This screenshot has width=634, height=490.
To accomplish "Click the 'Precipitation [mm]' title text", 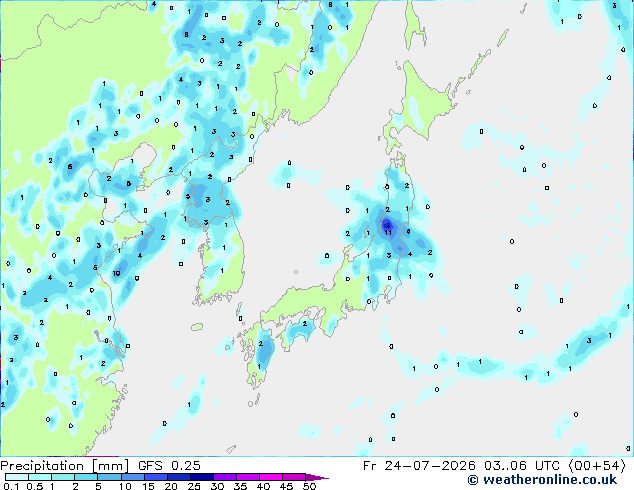I will [65, 466].
